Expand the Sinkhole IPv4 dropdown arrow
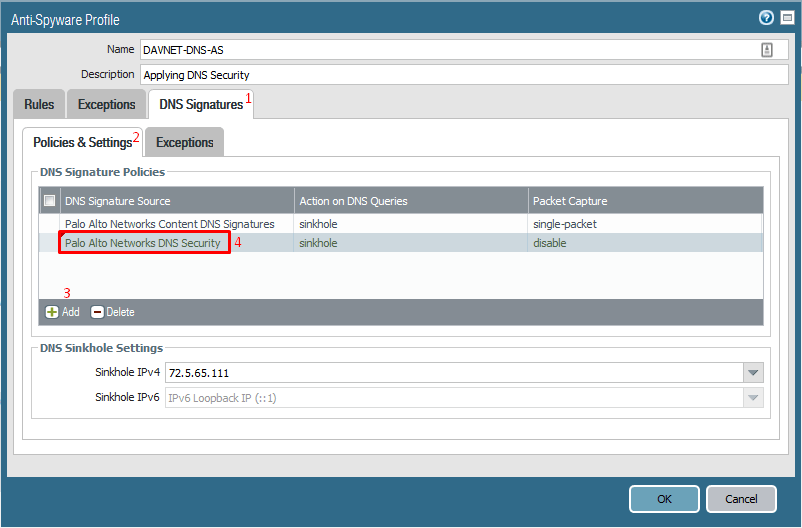This screenshot has width=802, height=528. 753,373
